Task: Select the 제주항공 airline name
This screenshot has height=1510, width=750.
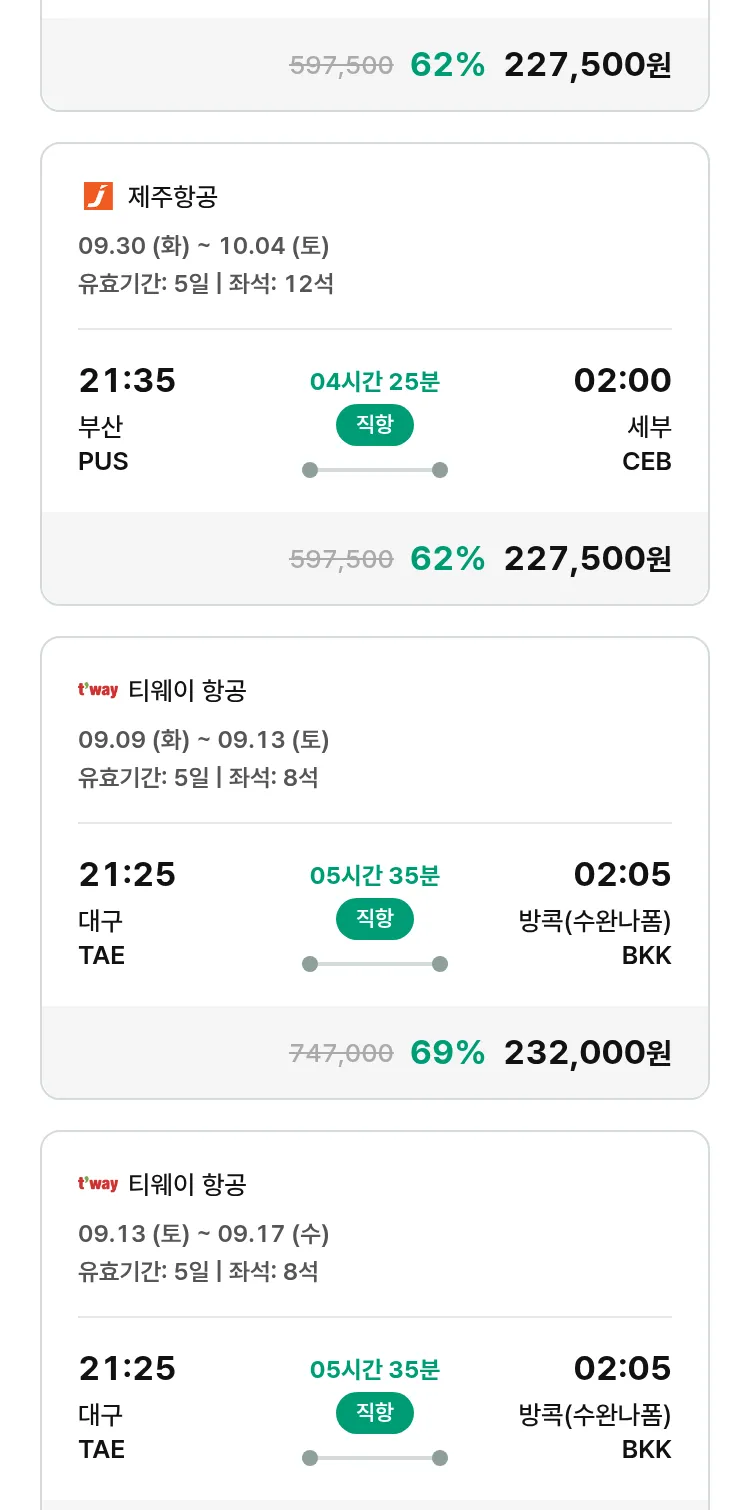Action: pyautogui.click(x=173, y=196)
